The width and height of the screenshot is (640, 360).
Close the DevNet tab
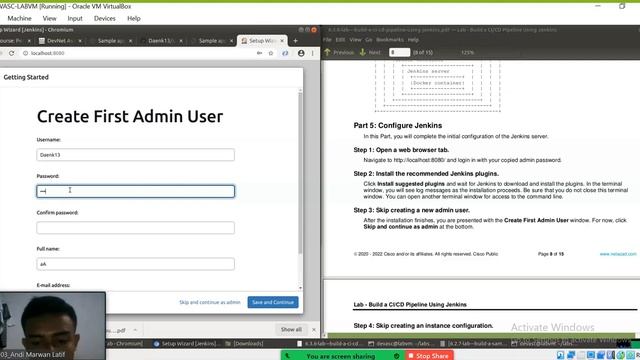[x=80, y=41]
